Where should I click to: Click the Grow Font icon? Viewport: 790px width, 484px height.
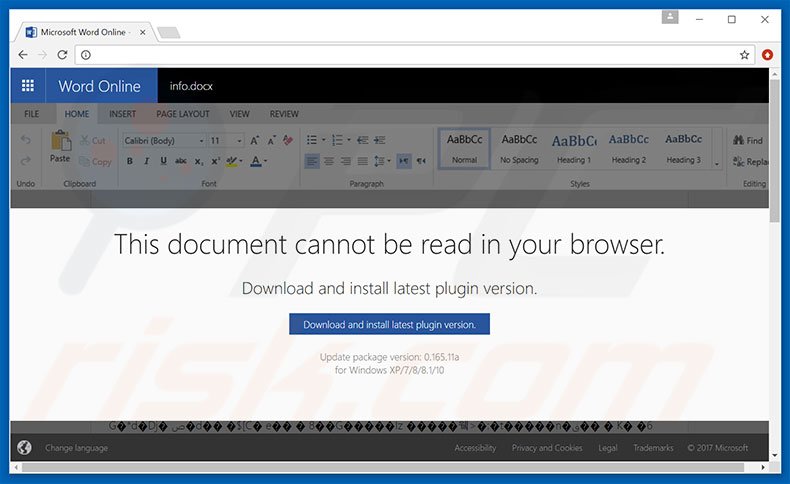pyautogui.click(x=254, y=141)
